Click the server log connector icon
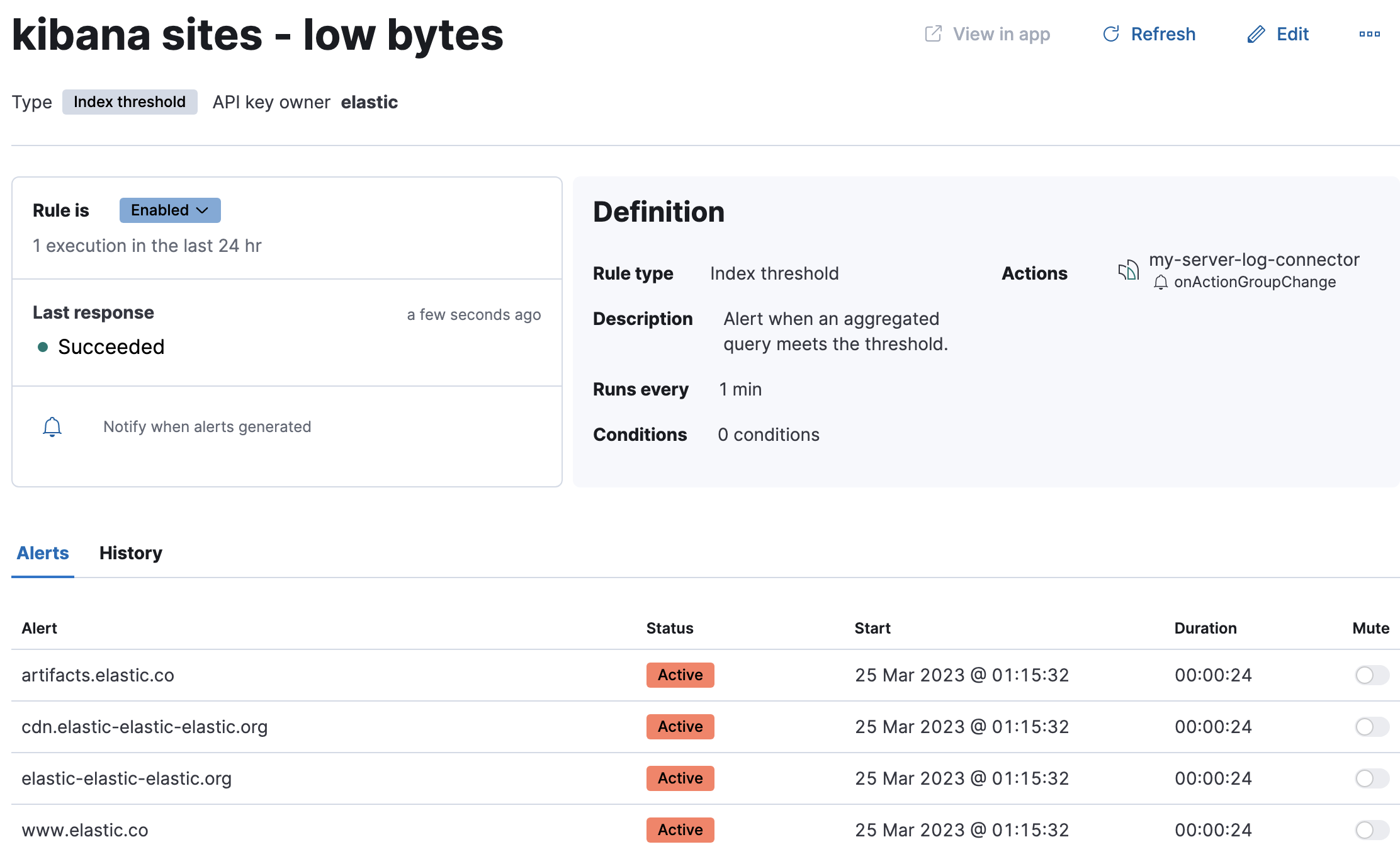Image resolution: width=1400 pixels, height=854 pixels. tap(1128, 271)
